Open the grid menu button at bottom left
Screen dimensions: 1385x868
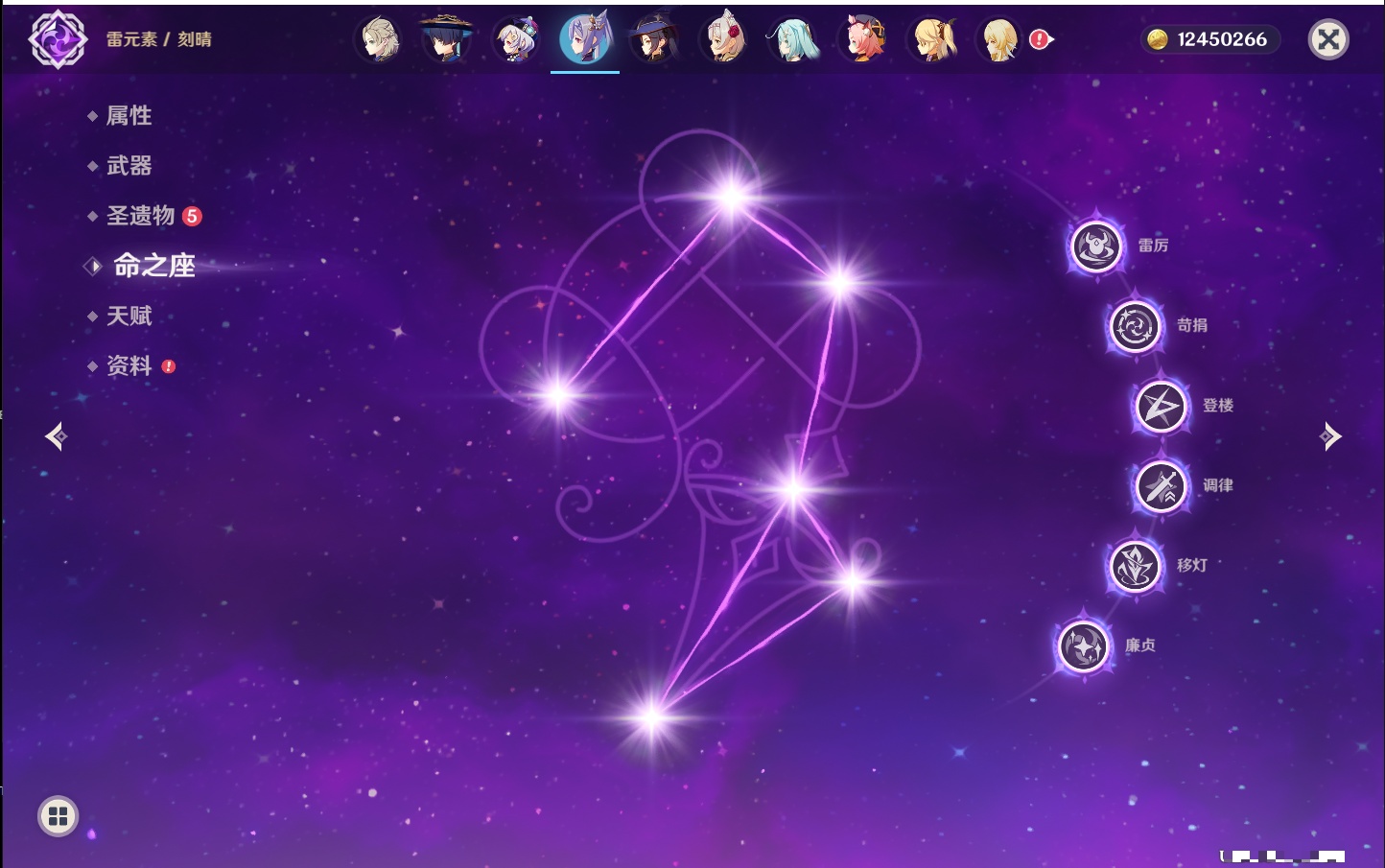58,816
